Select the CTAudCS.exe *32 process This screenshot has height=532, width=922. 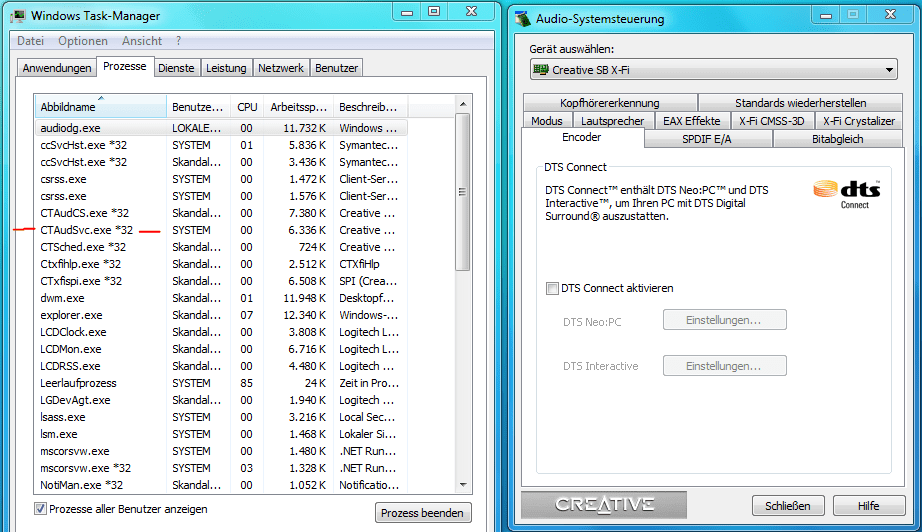click(x=221, y=213)
